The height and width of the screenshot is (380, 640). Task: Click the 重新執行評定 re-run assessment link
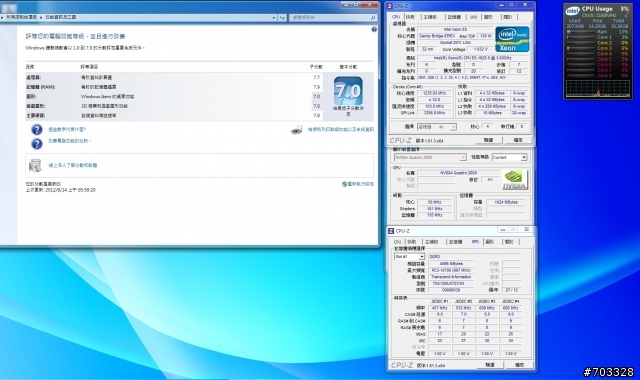[360, 184]
